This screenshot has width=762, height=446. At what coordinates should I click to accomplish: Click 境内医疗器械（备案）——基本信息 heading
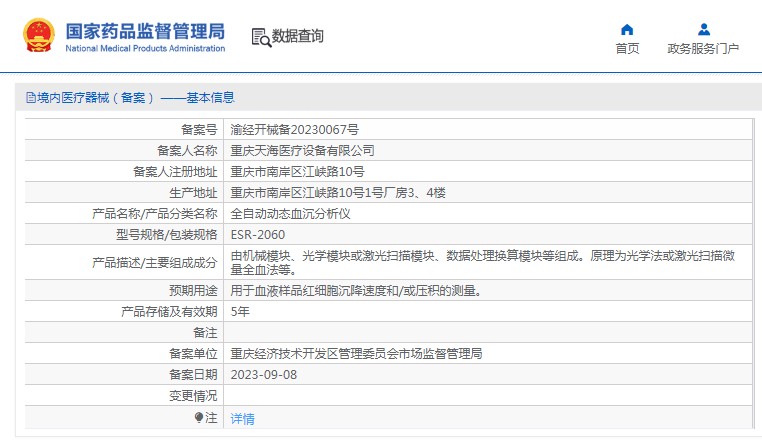coord(136,98)
